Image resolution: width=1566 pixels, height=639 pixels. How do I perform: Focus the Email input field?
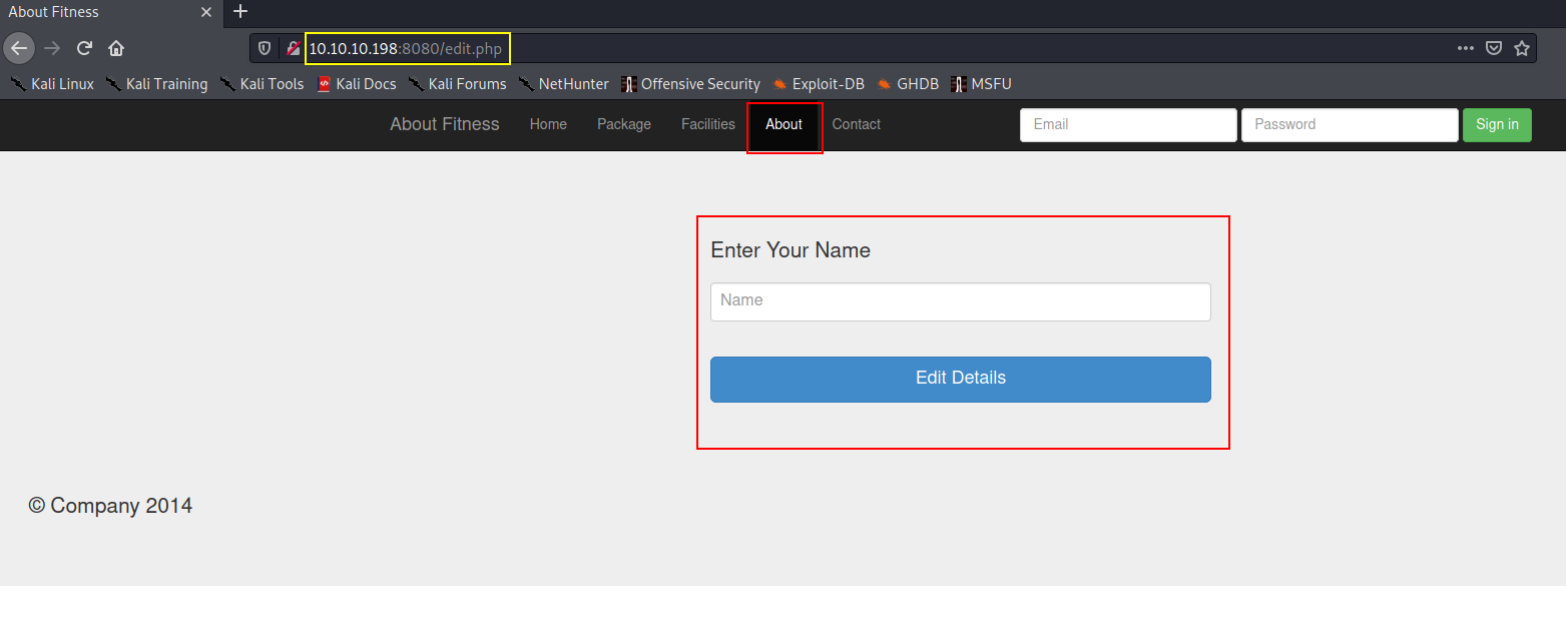coord(1128,125)
